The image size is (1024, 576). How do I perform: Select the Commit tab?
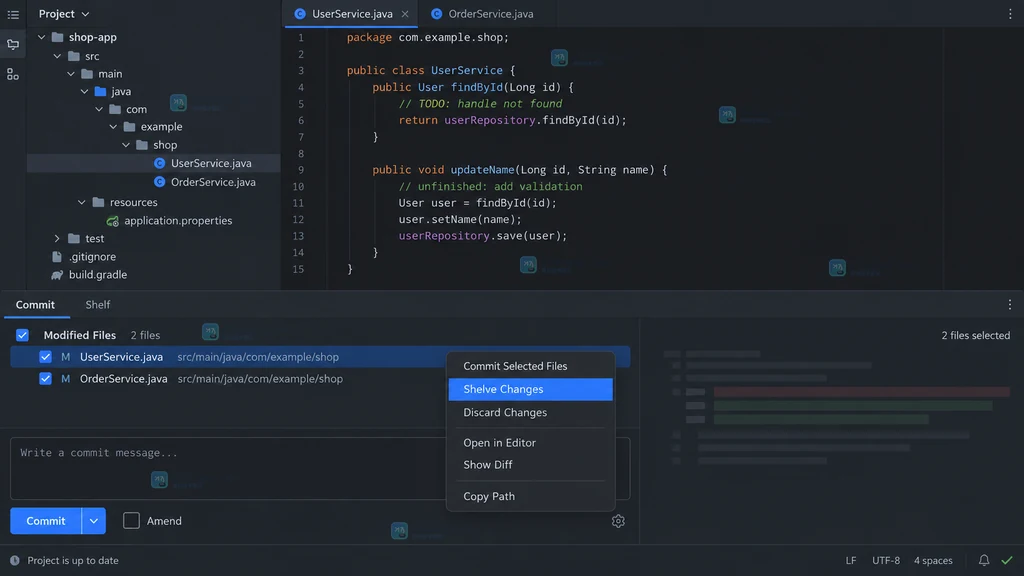click(35, 304)
